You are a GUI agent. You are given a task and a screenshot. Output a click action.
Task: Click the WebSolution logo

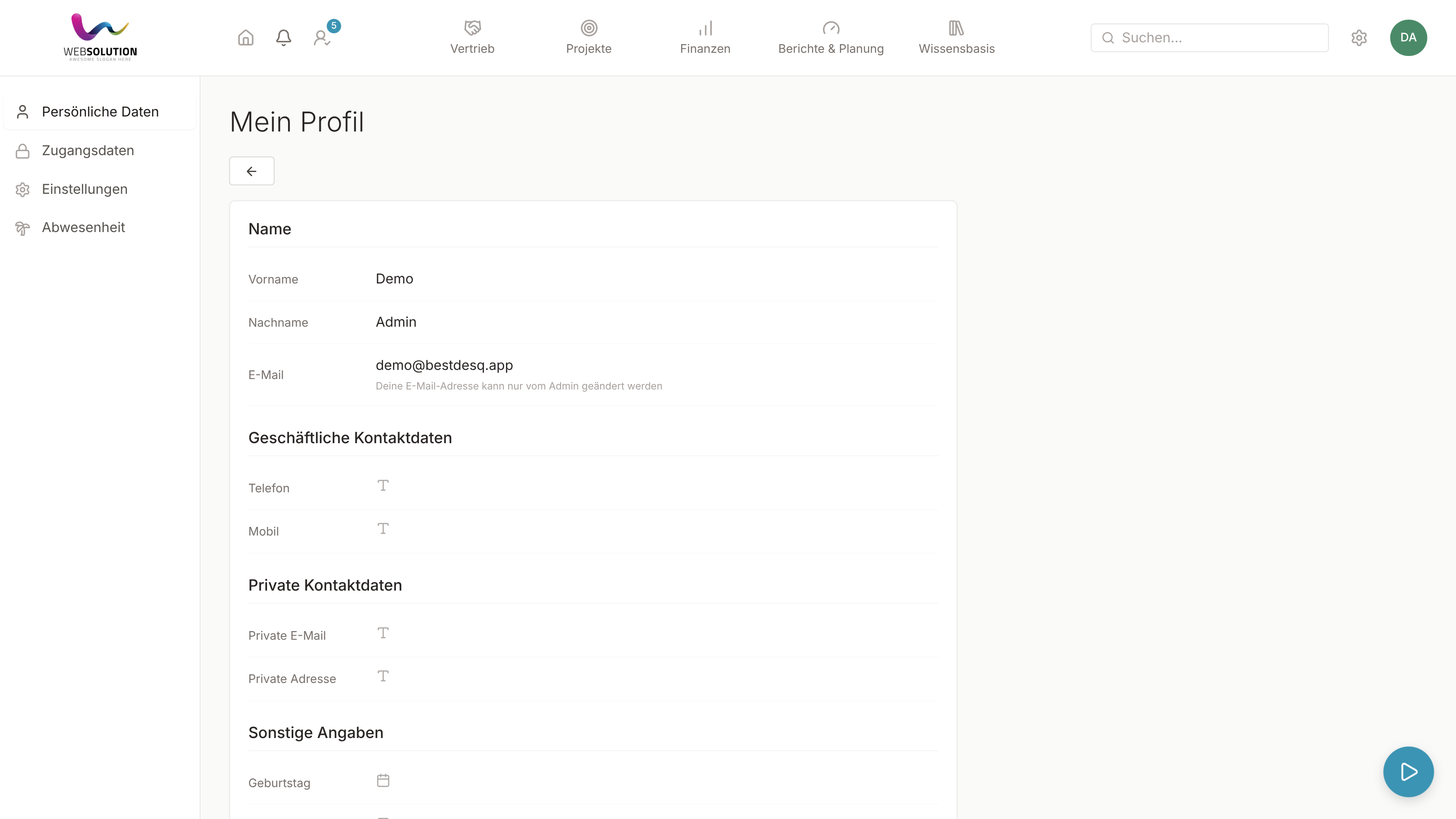[x=101, y=37]
